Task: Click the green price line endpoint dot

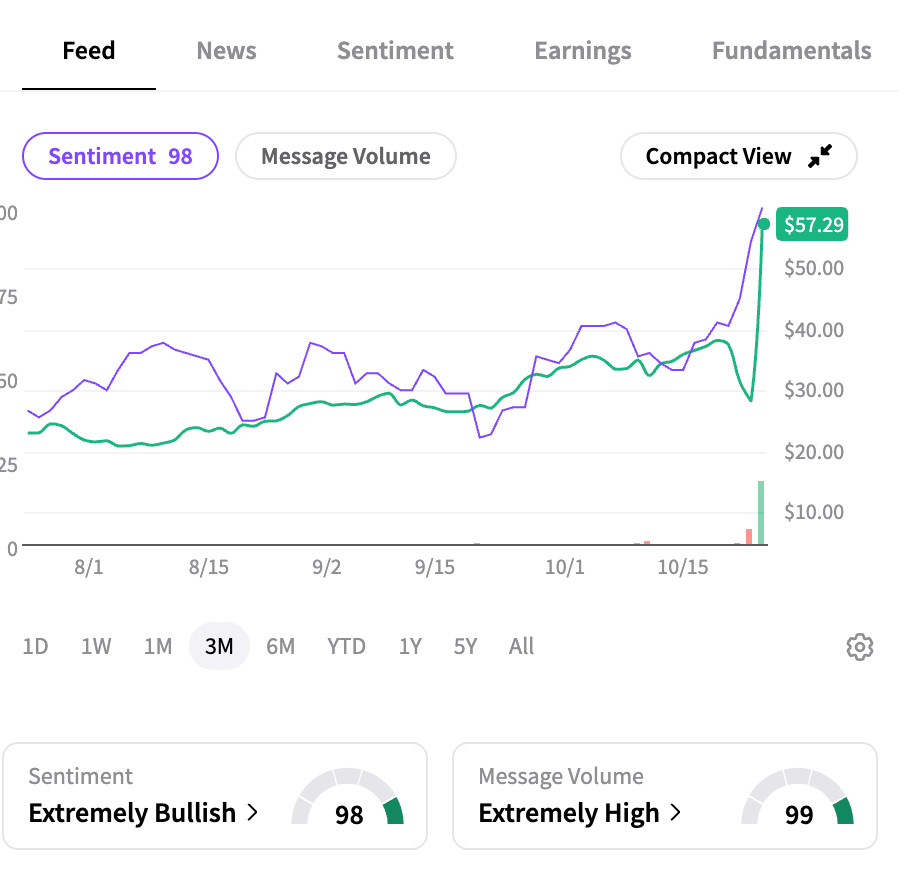Action: (x=764, y=224)
